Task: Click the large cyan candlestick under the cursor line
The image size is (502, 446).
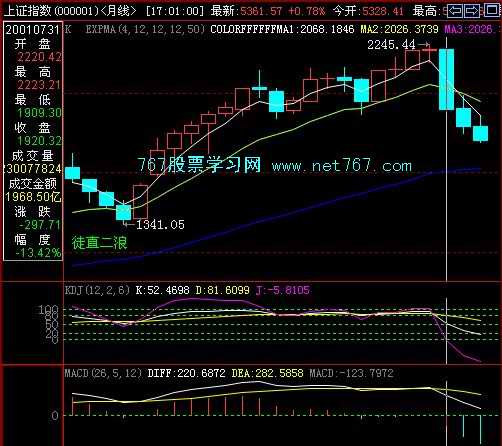Action: (446, 79)
